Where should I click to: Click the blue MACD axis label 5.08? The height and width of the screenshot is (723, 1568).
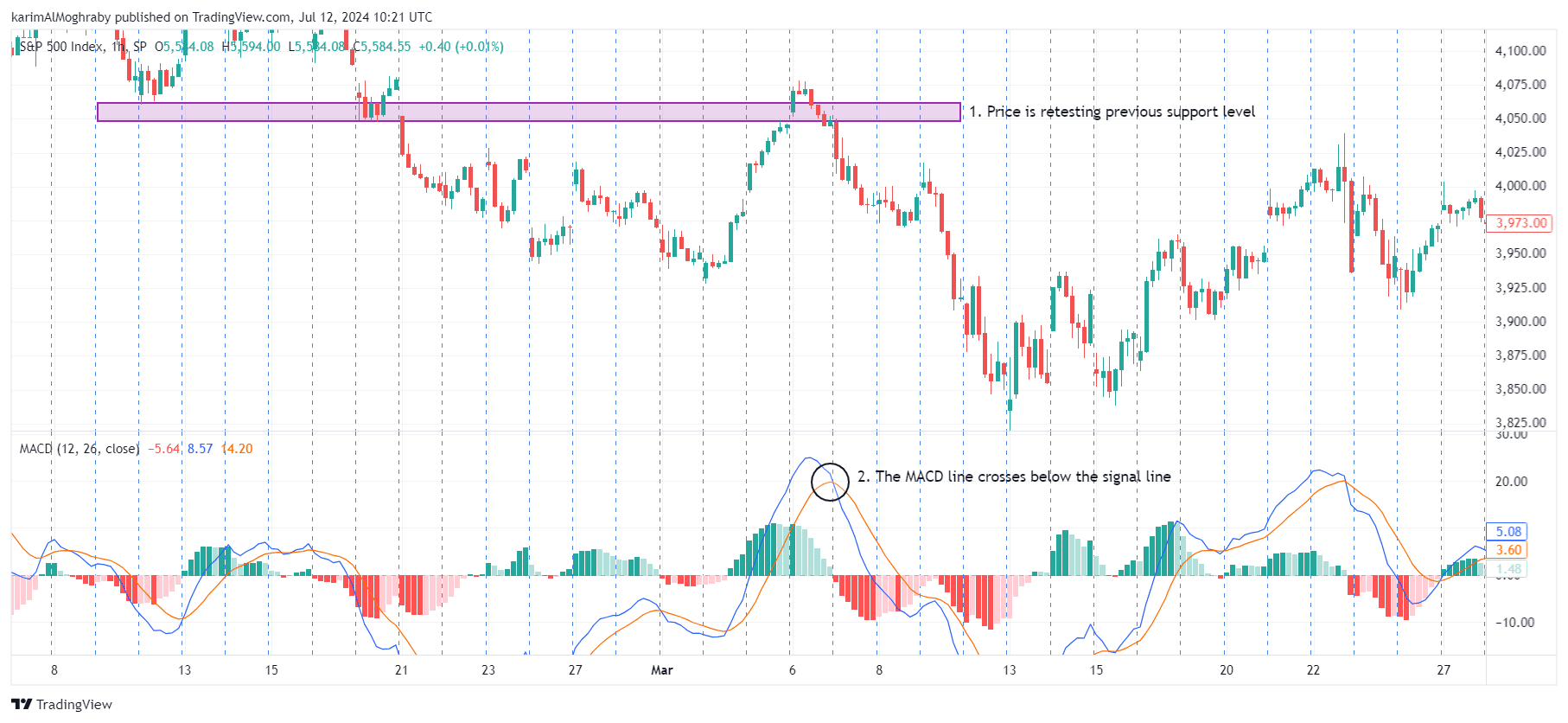pyautogui.click(x=1508, y=532)
